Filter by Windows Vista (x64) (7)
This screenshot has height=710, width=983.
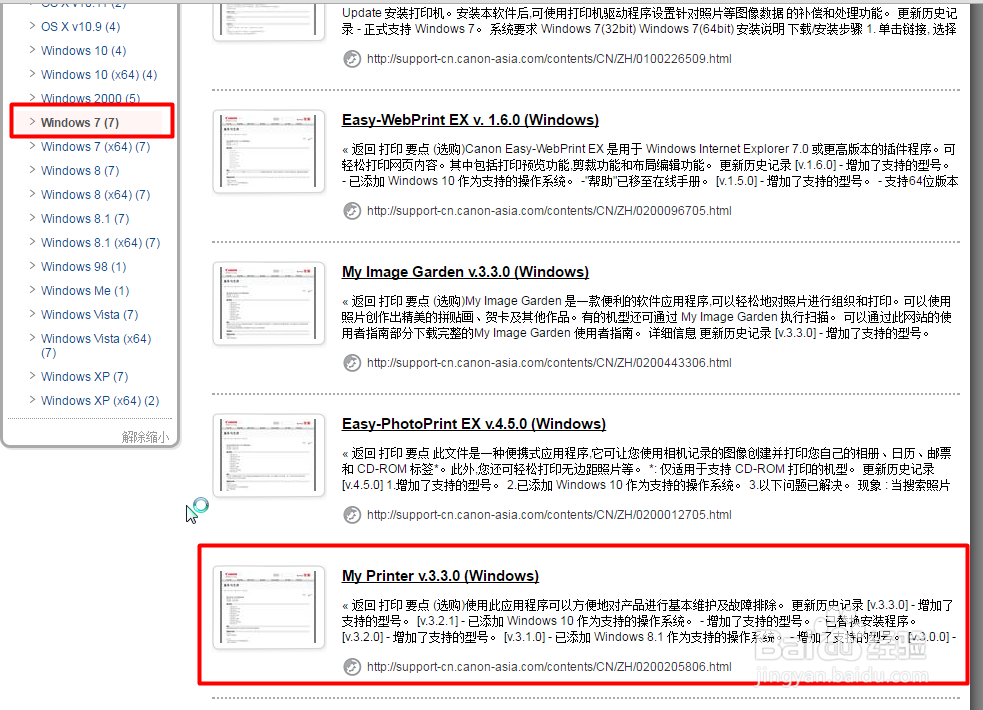pos(96,345)
